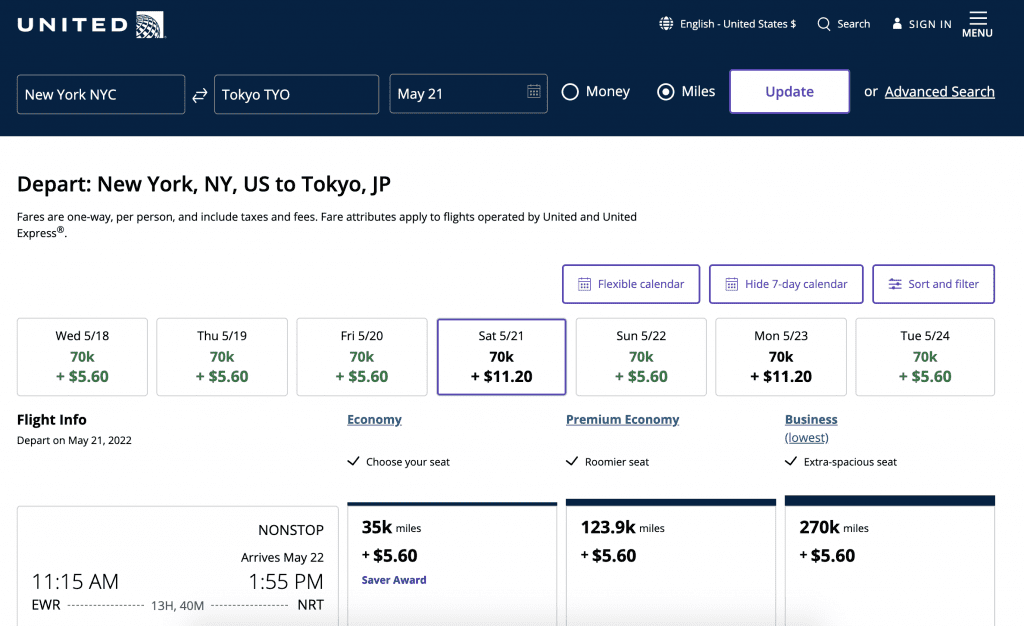1024x626 pixels.
Task: Click the Update button
Action: (x=789, y=91)
